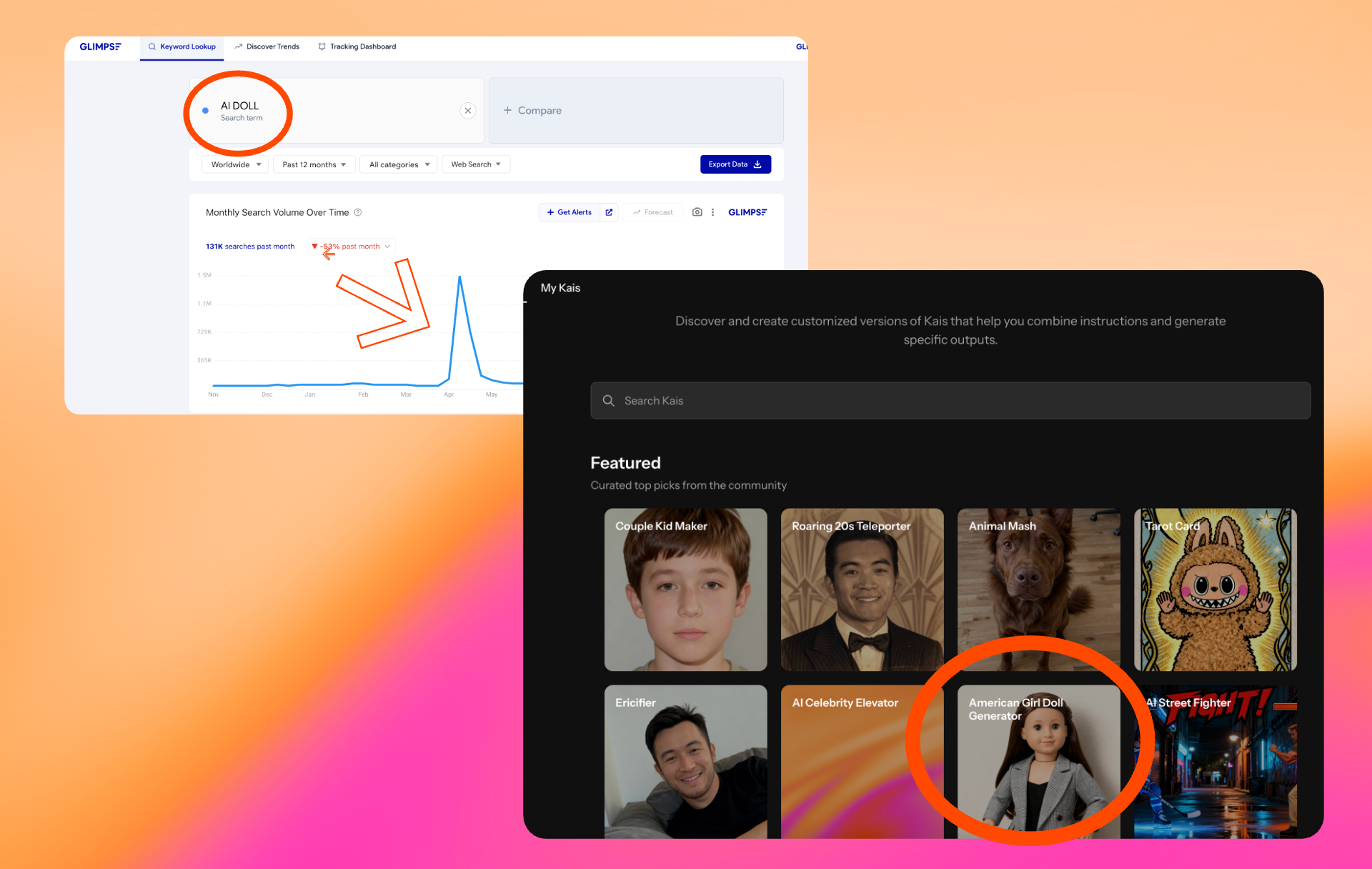This screenshot has width=1372, height=869.
Task: Expand the -53% past month change indicator
Action: click(x=350, y=246)
